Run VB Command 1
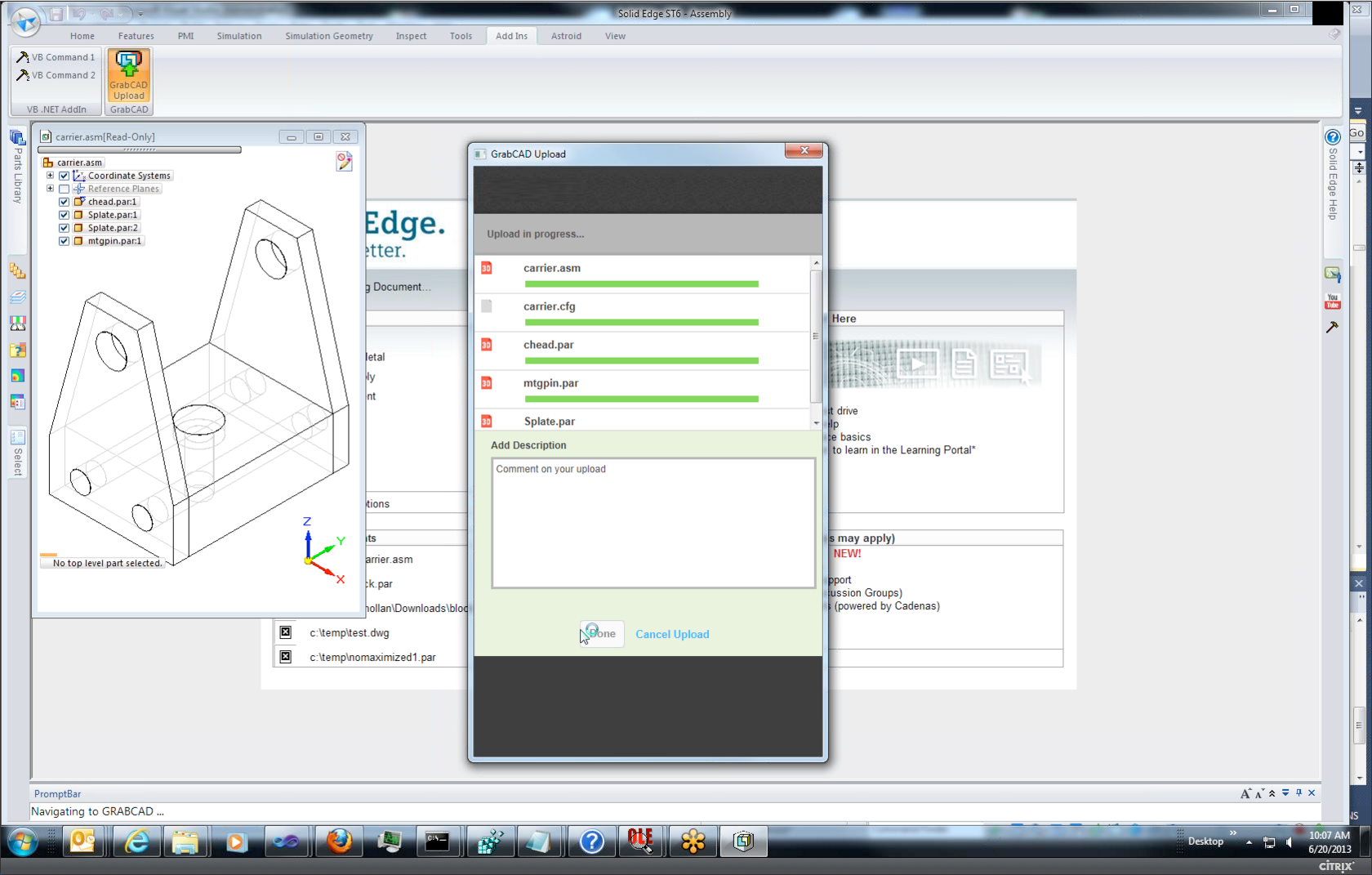Screen dimensions: 1372x875 coord(56,57)
